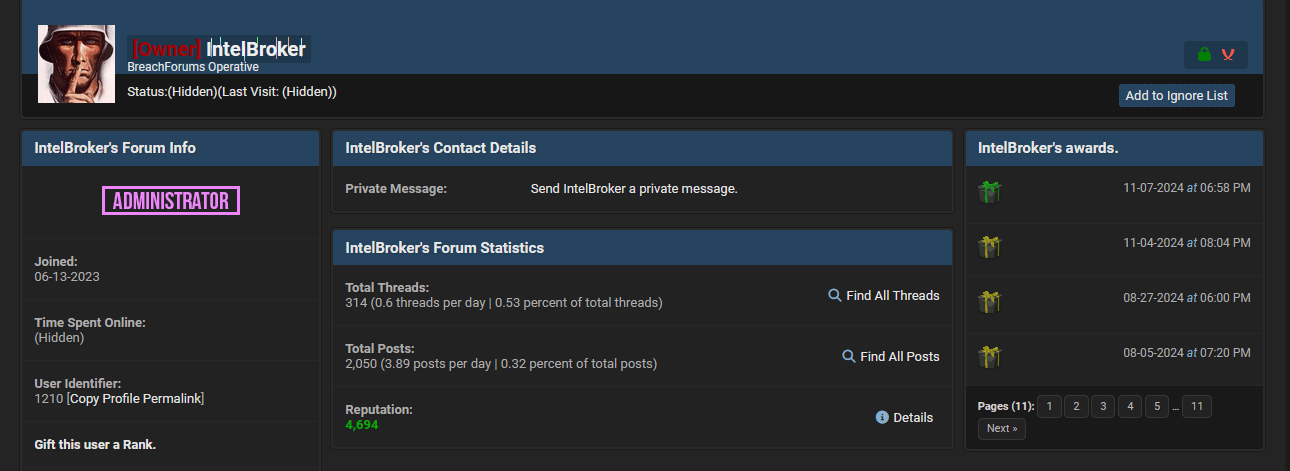Click the magnifier icon next to Find All Threads
This screenshot has width=1290, height=471.
click(x=834, y=296)
